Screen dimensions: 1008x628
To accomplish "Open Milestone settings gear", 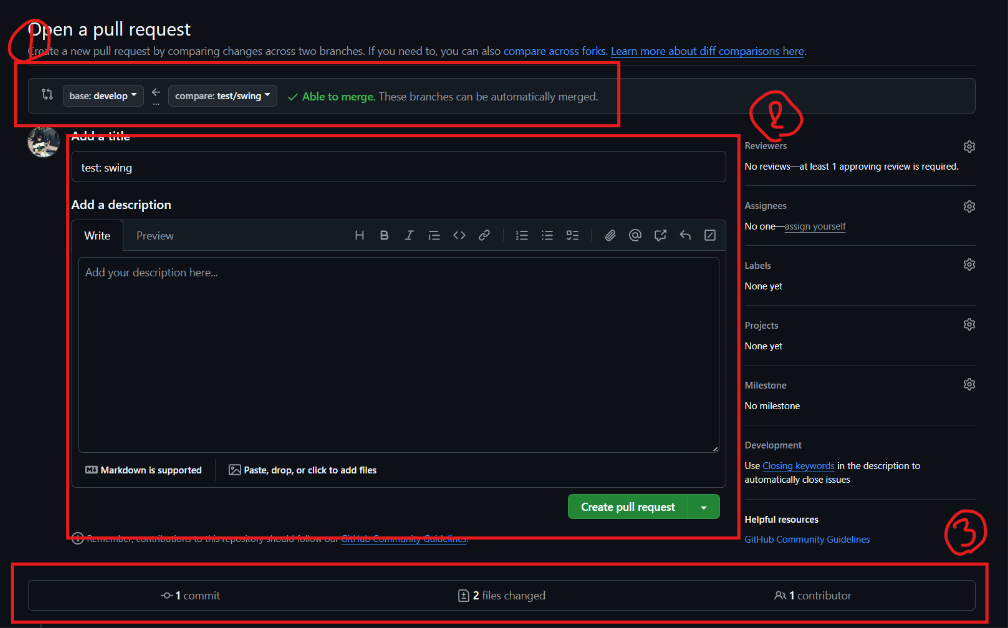I will [969, 384].
